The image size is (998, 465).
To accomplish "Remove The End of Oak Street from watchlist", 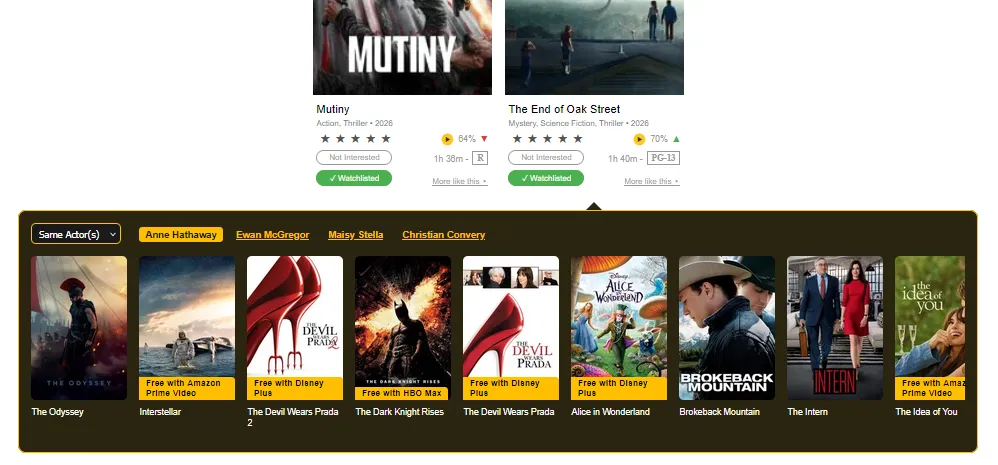I will 546,178.
